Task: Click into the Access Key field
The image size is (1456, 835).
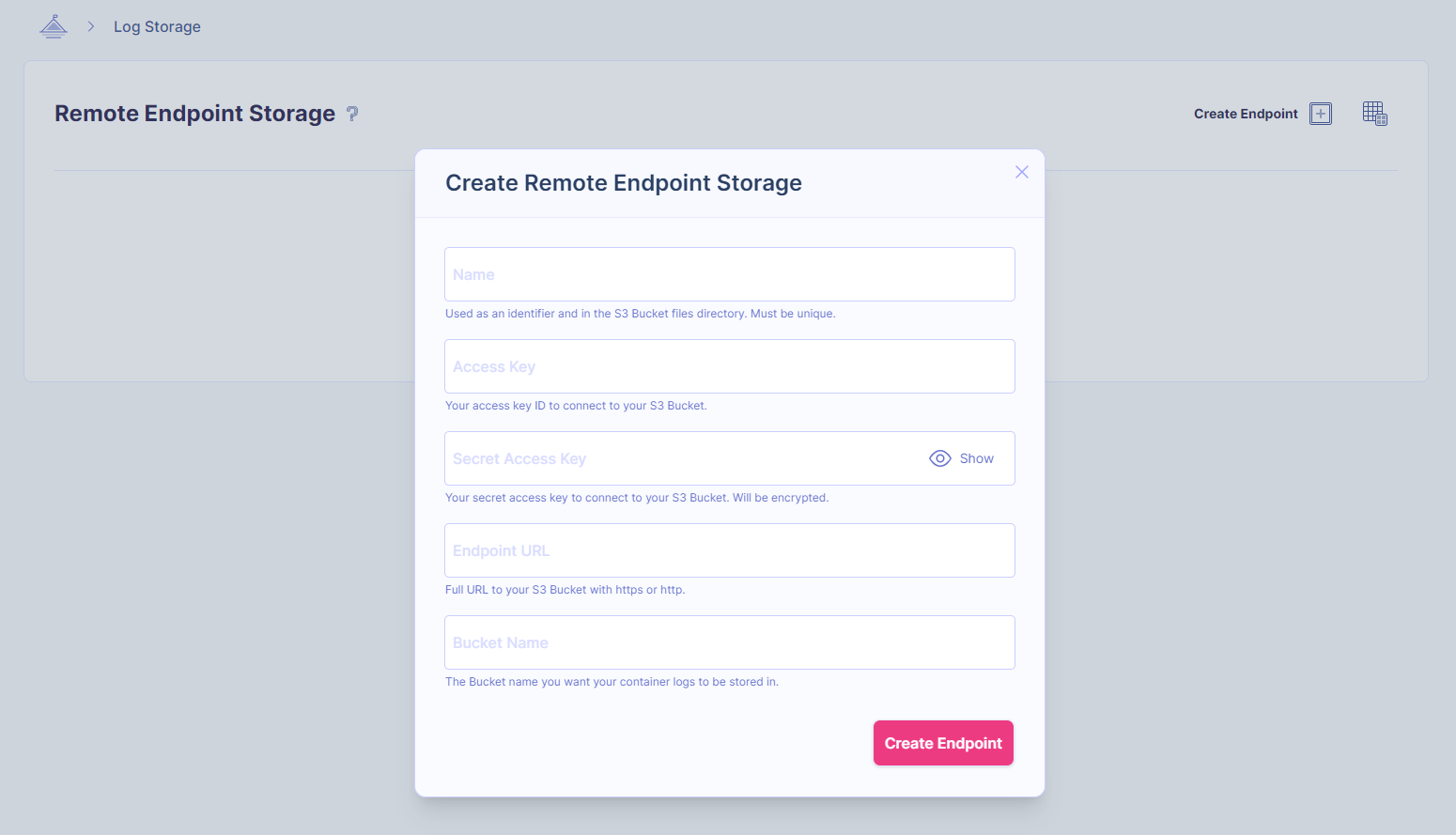Action: click(729, 366)
